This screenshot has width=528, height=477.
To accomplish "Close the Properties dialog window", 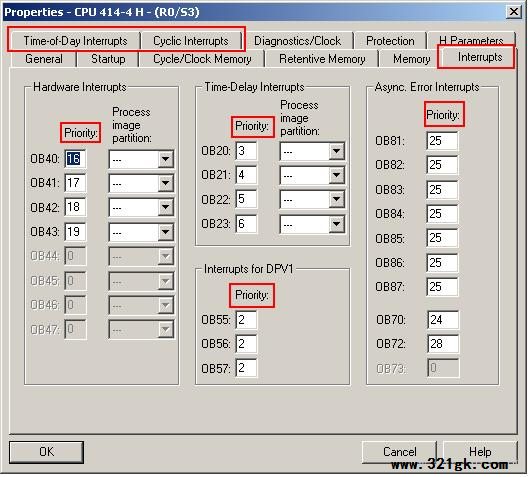I will click(514, 12).
